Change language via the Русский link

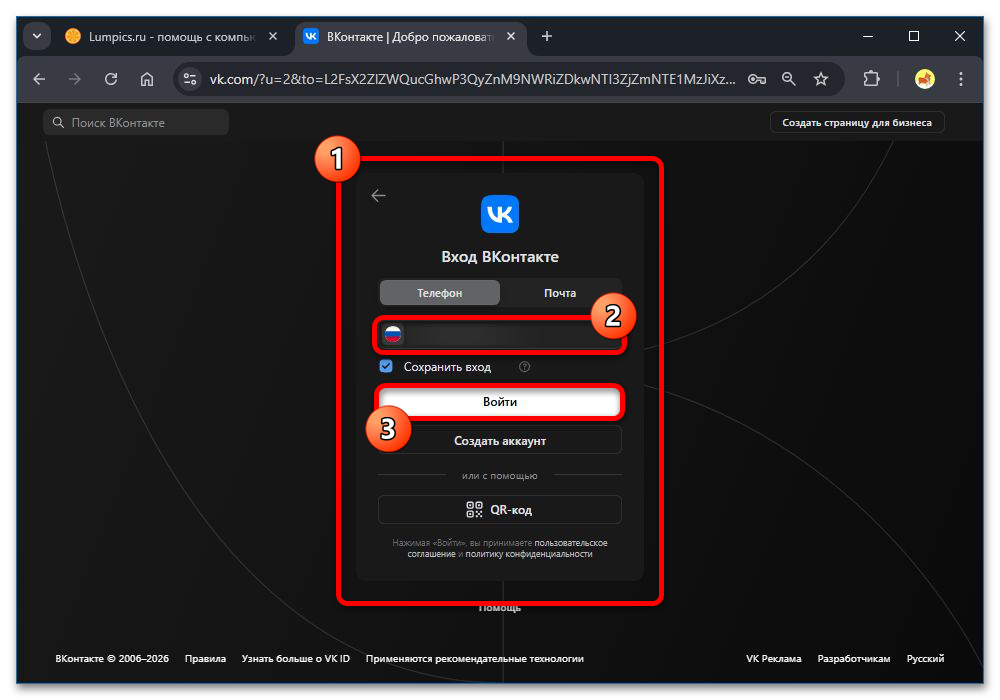[925, 659]
